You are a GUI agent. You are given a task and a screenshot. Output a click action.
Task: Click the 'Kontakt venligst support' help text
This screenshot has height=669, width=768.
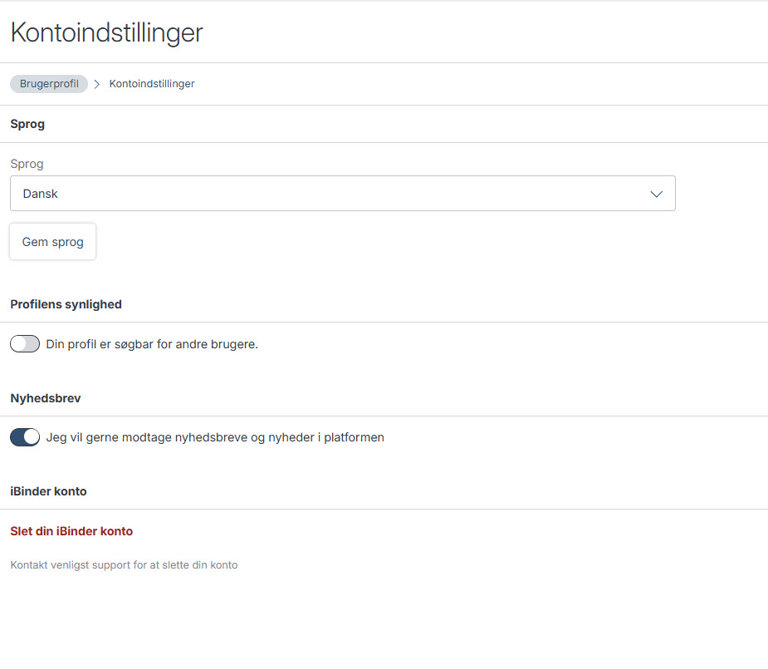pyautogui.click(x=124, y=565)
